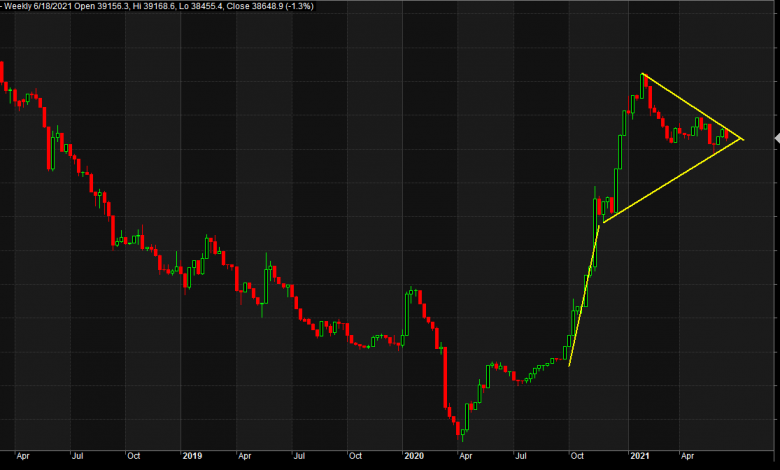This screenshot has height=470, width=780.
Task: Click the 2021 year label on time axis
Action: click(641, 455)
